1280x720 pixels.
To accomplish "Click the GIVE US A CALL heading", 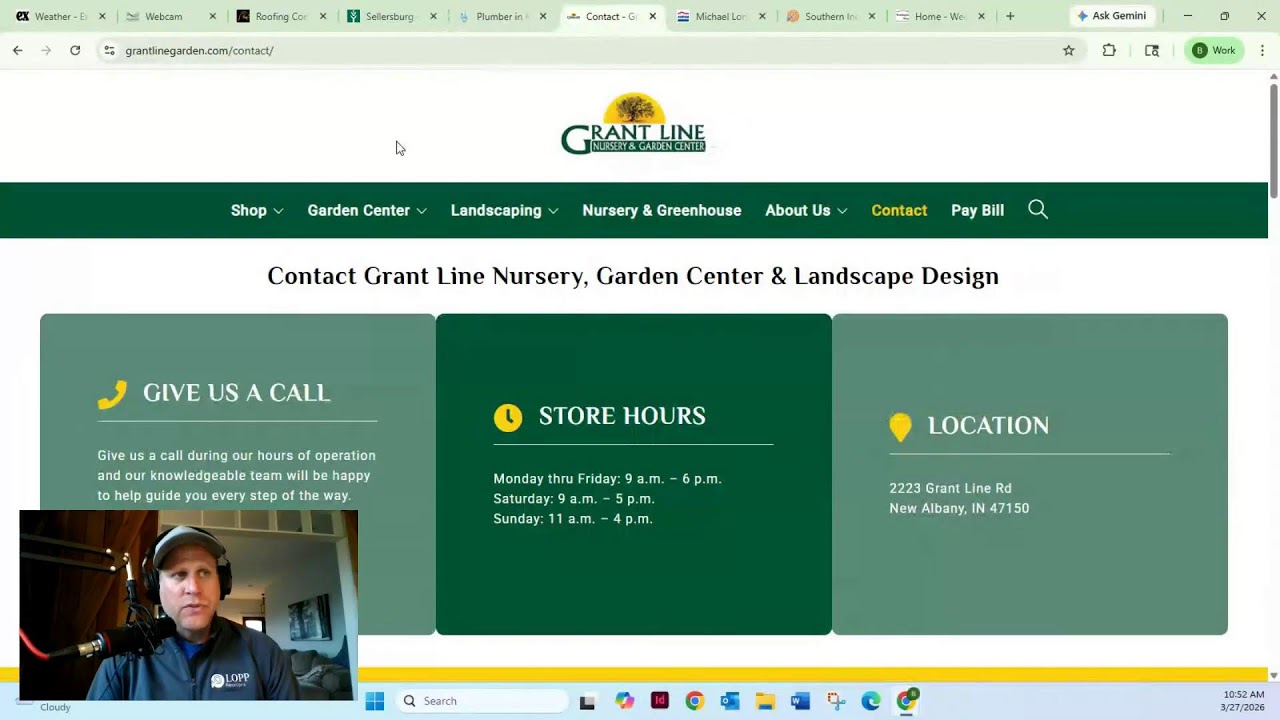I will pos(236,393).
